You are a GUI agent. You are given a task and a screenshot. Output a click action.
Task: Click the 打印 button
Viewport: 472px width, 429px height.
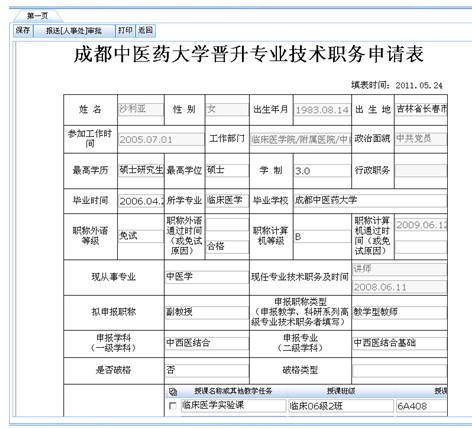125,30
